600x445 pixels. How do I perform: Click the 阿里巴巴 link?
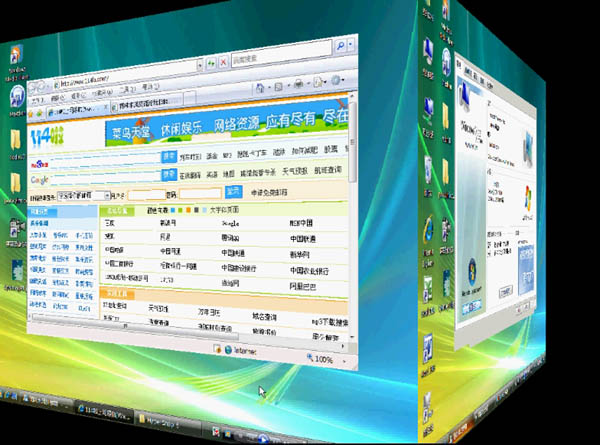pos(303,287)
